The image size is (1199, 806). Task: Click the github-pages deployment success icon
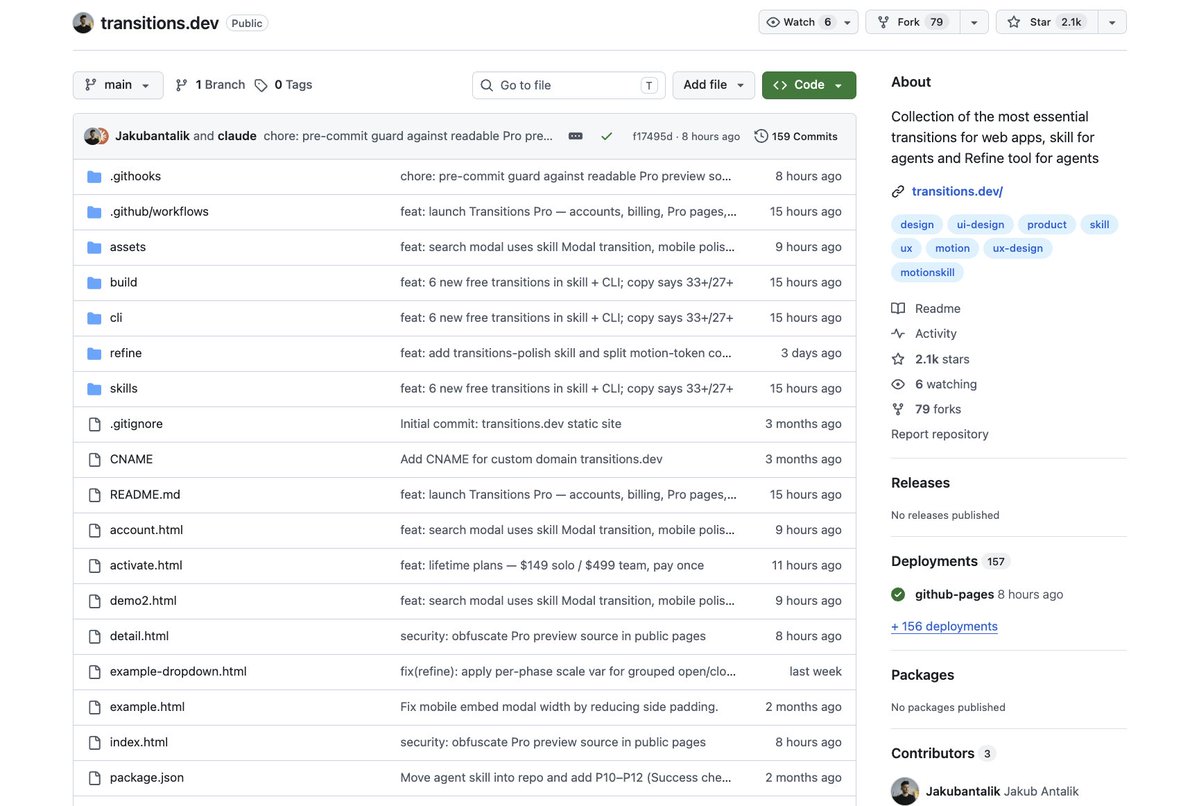point(898,594)
